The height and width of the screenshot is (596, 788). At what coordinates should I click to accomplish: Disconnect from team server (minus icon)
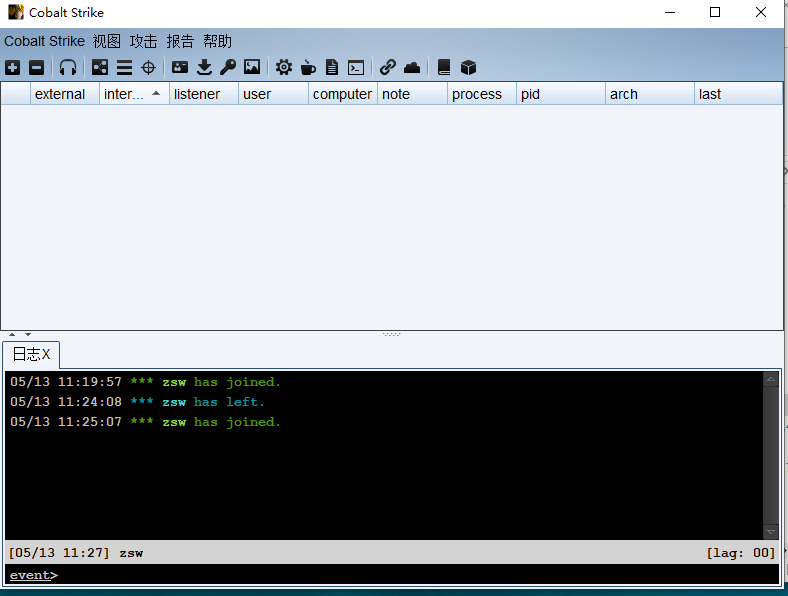pyautogui.click(x=36, y=67)
